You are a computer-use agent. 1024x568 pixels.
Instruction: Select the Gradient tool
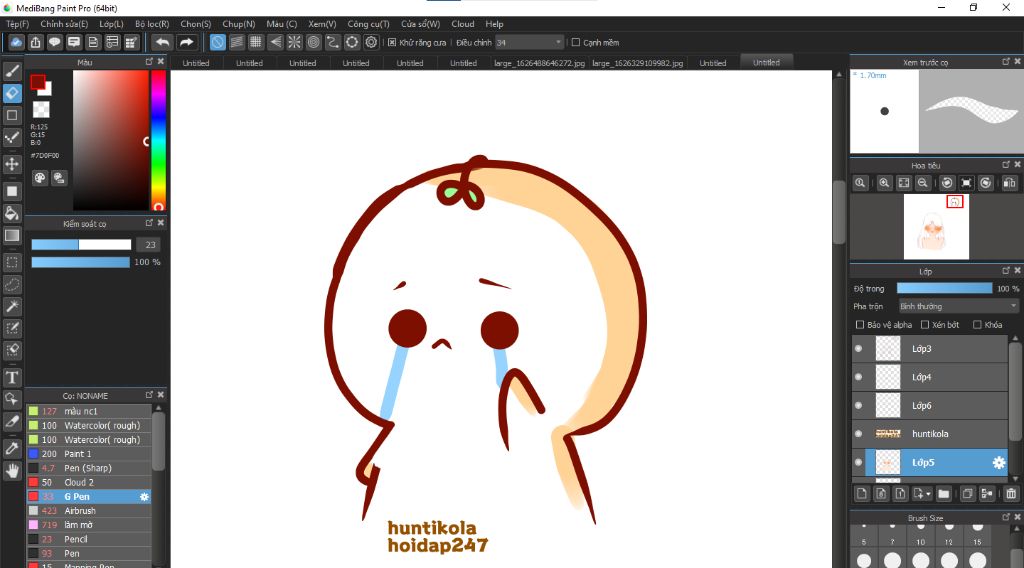pyautogui.click(x=12, y=235)
